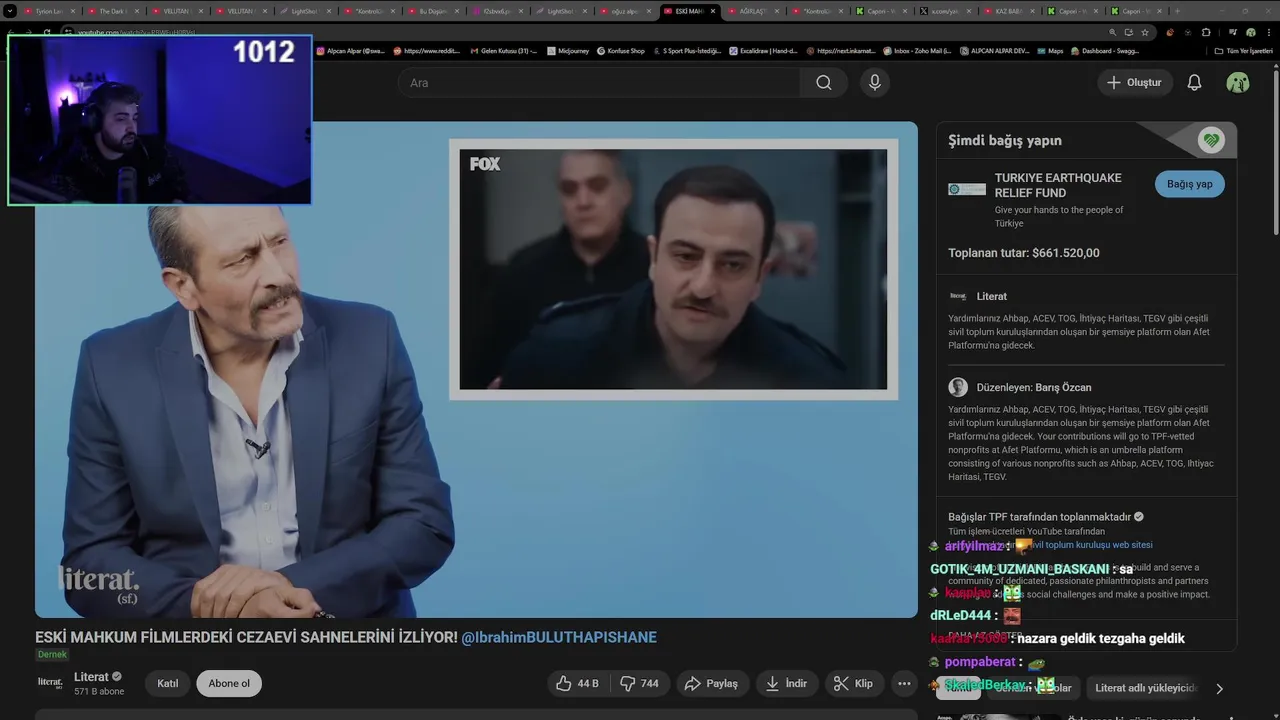The height and width of the screenshot is (720, 1280).
Task: Start voice search with the microphone icon
Action: [x=875, y=83]
